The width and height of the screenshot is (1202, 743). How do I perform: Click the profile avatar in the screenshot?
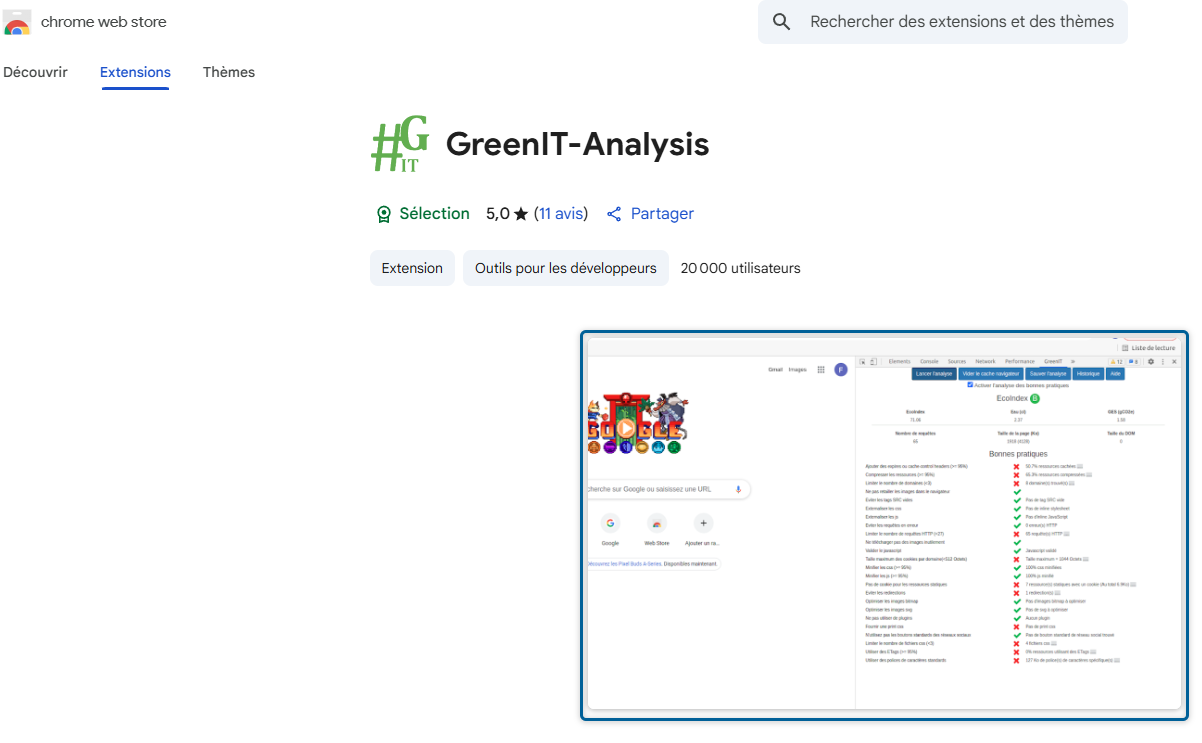coord(840,370)
